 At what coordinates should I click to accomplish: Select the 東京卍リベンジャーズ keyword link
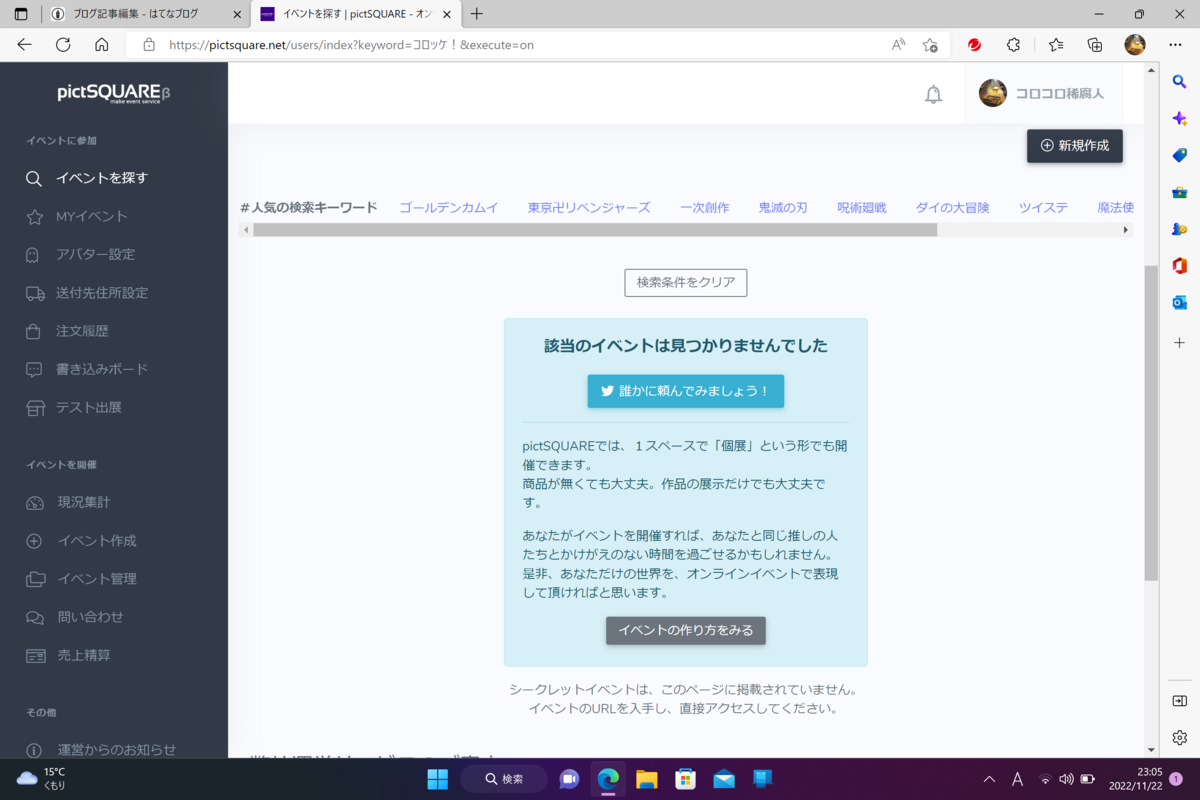click(589, 208)
